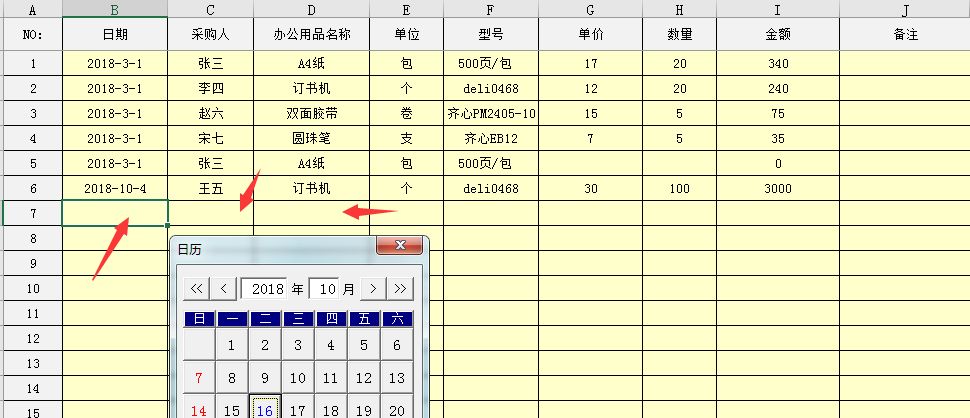Click the 单价 header cell
Screen dimensions: 970x418
tap(590, 35)
